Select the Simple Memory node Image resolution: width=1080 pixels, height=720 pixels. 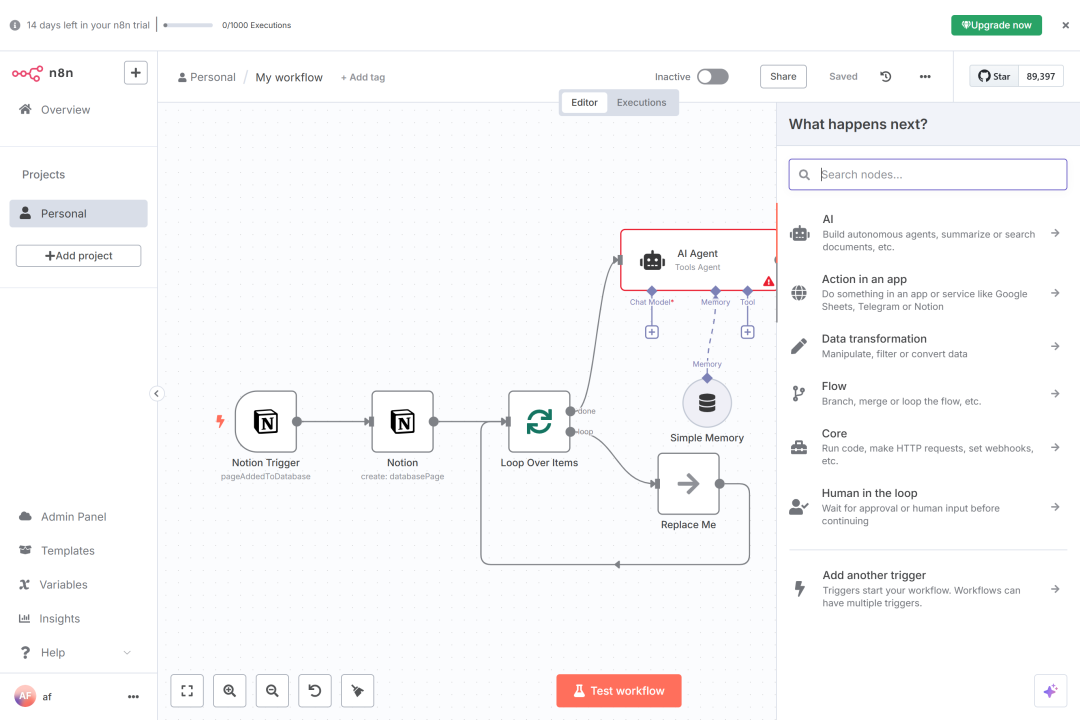707,403
